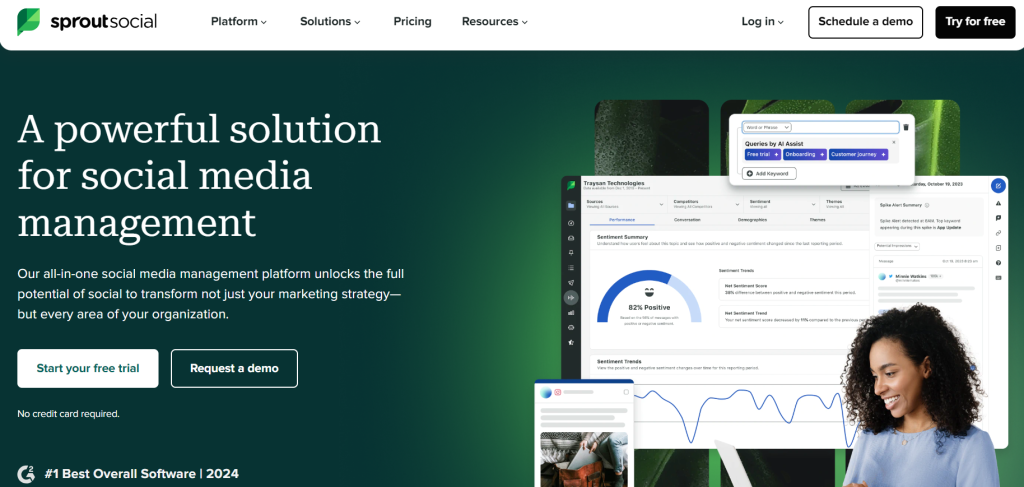
Task: Switch to the Themes tab beside Demographics
Action: tap(817, 220)
